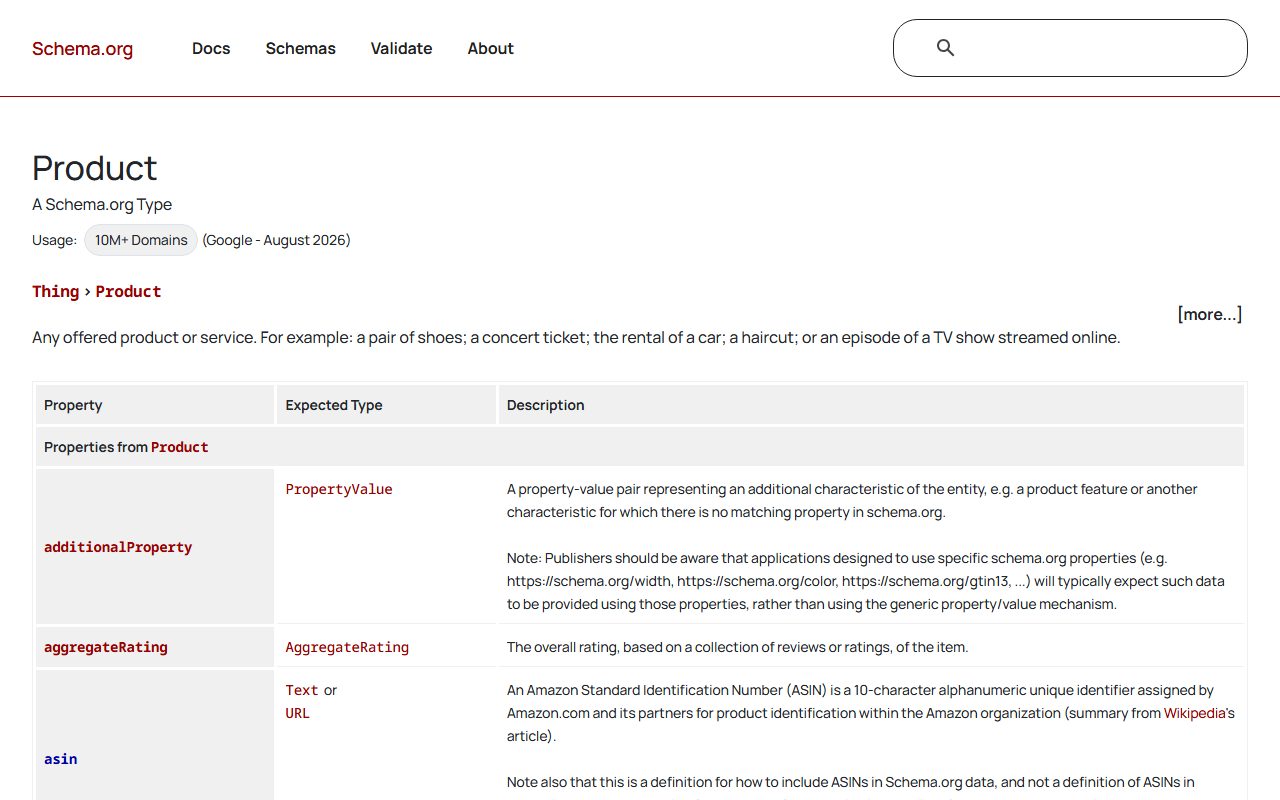The height and width of the screenshot is (800, 1280).
Task: Open the PropertyValue type link
Action: (x=339, y=489)
